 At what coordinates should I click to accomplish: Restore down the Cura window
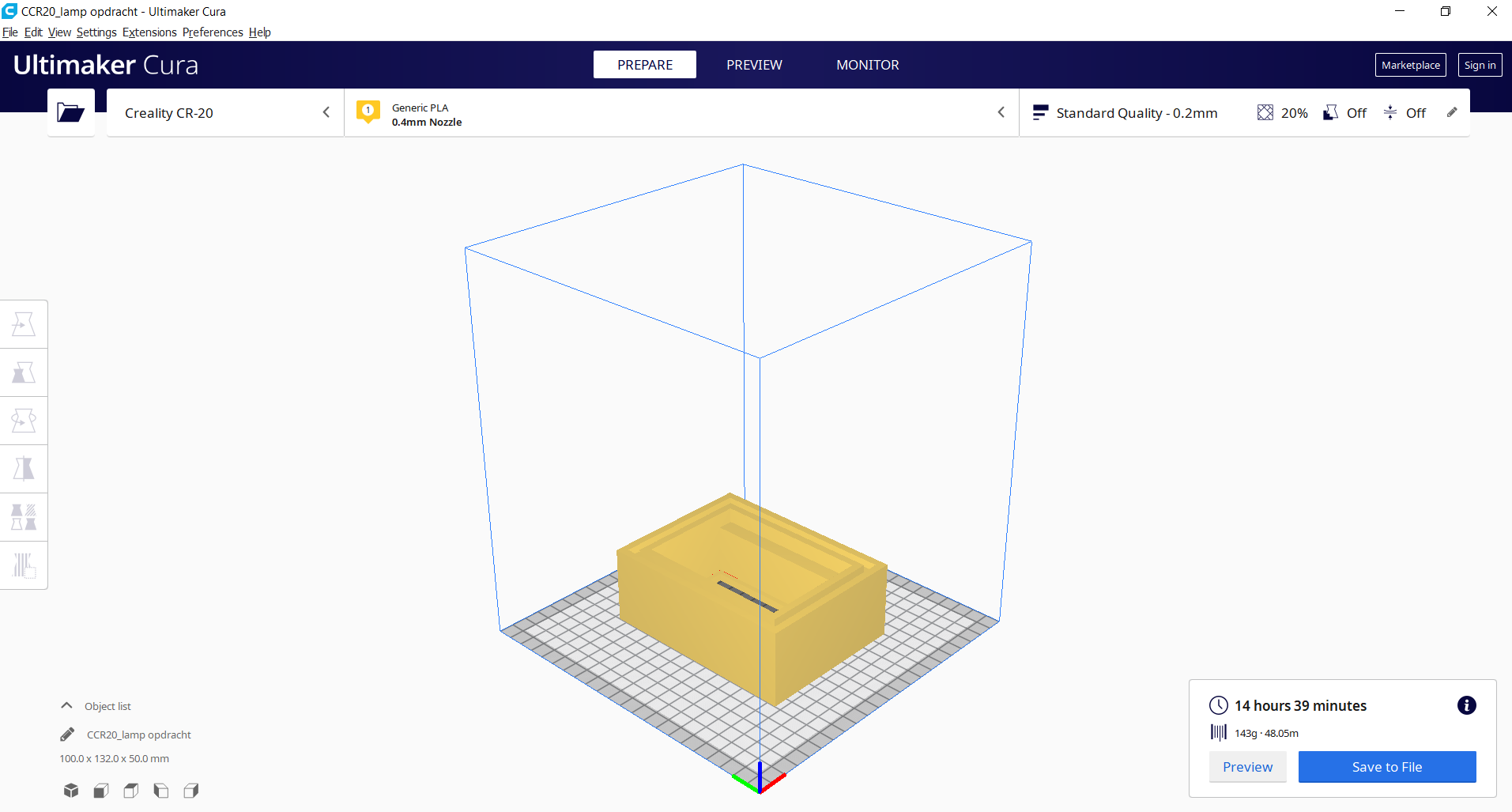[x=1446, y=11]
